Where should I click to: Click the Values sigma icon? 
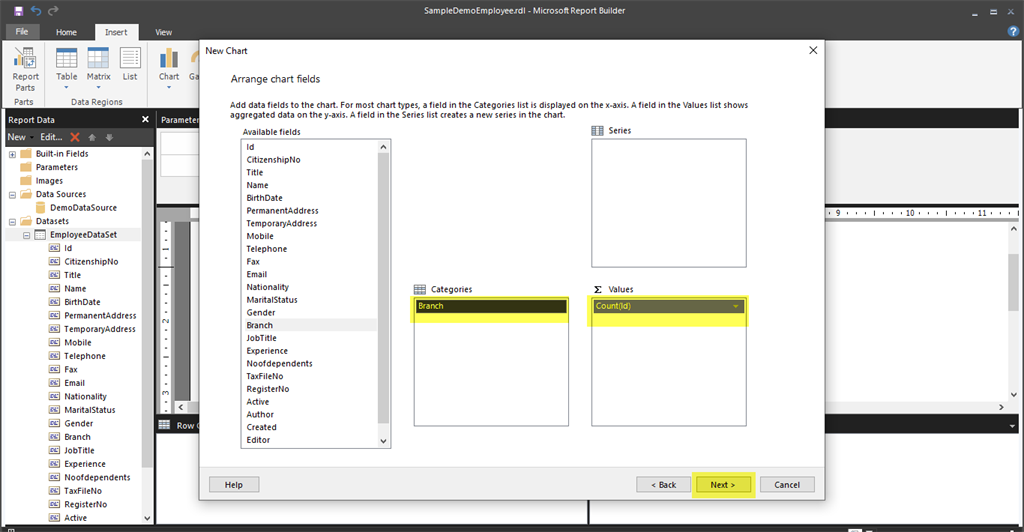tap(598, 289)
